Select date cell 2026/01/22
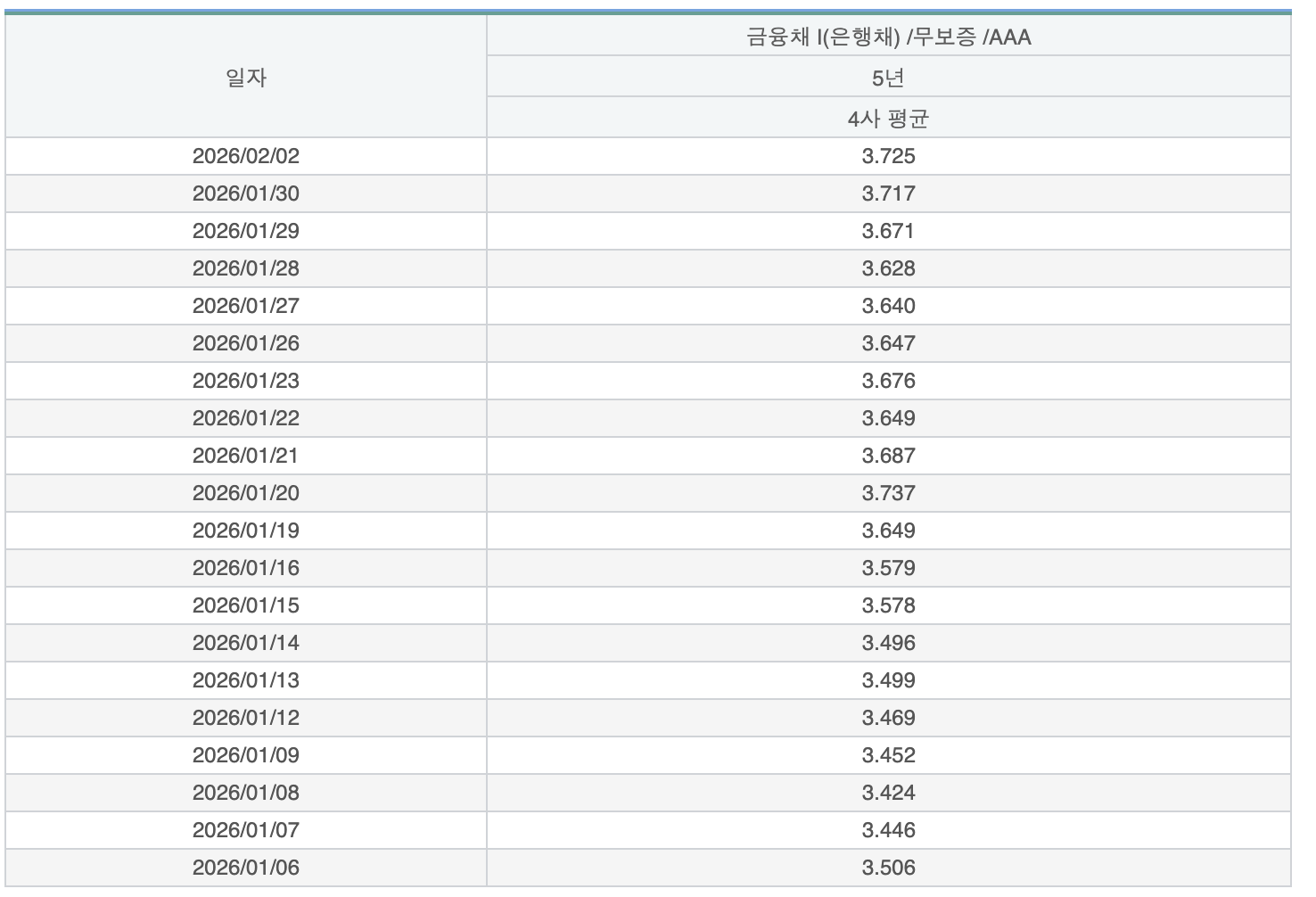The image size is (1316, 897). [246, 418]
